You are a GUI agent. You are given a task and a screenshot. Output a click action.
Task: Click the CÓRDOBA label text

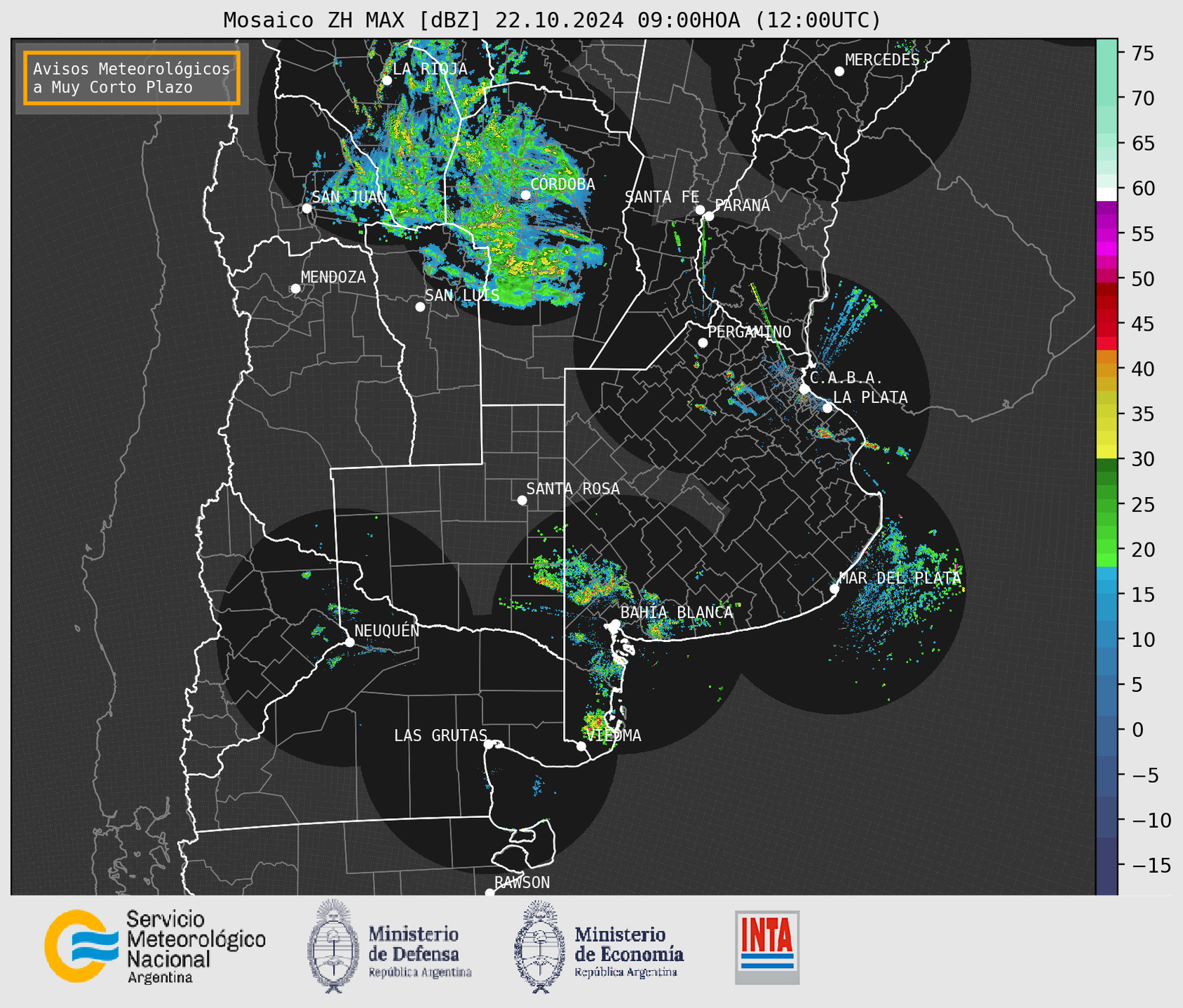point(562,184)
